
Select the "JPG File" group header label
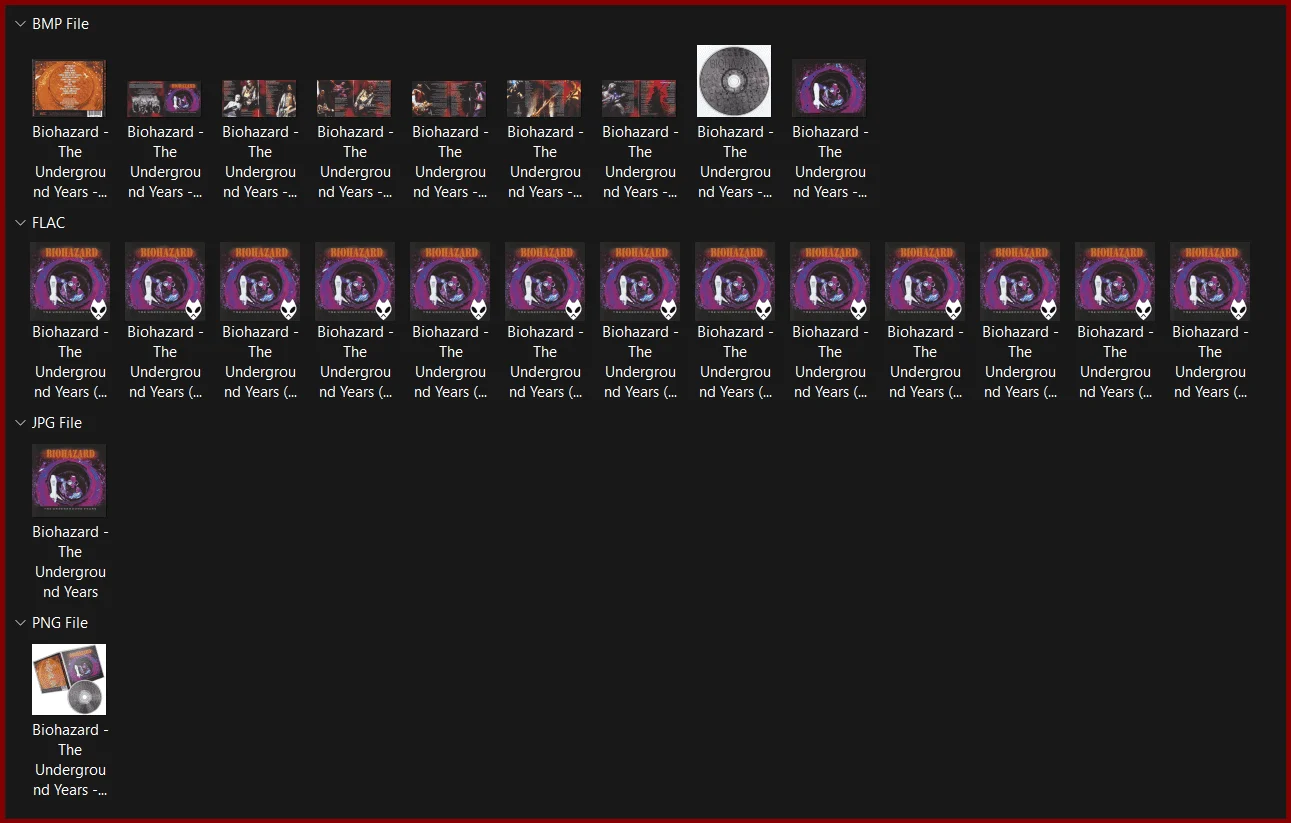click(57, 423)
